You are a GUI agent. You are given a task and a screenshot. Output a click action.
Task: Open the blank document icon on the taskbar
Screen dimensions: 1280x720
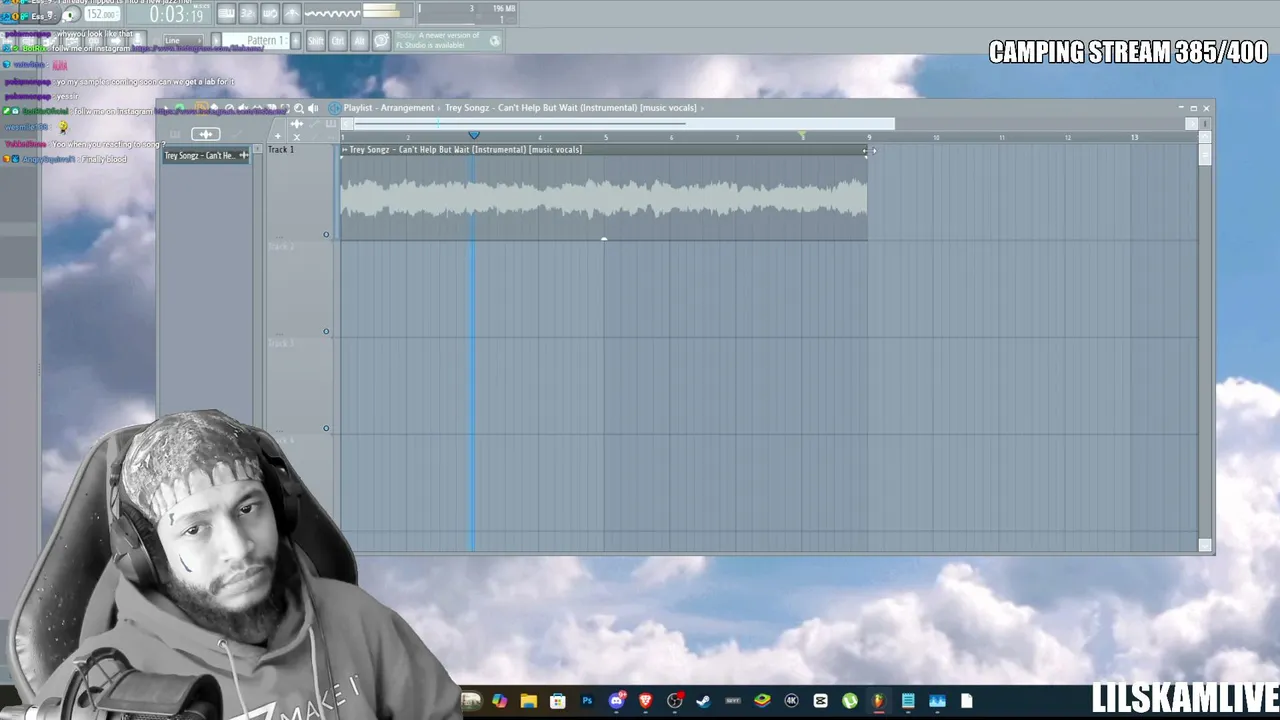(x=967, y=701)
